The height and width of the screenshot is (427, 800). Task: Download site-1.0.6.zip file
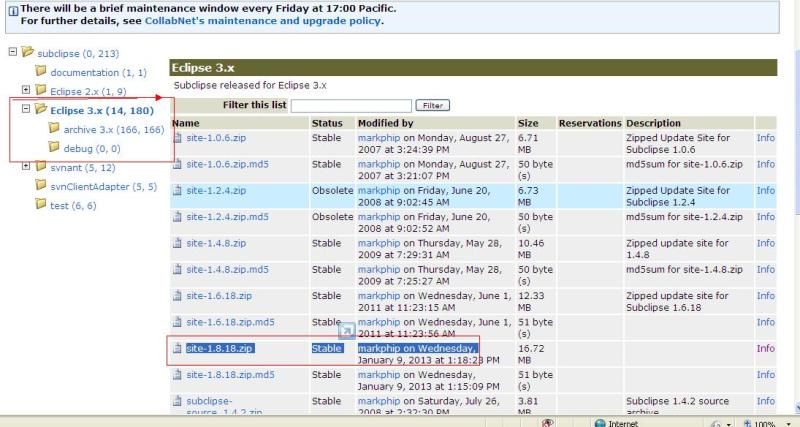click(x=216, y=138)
